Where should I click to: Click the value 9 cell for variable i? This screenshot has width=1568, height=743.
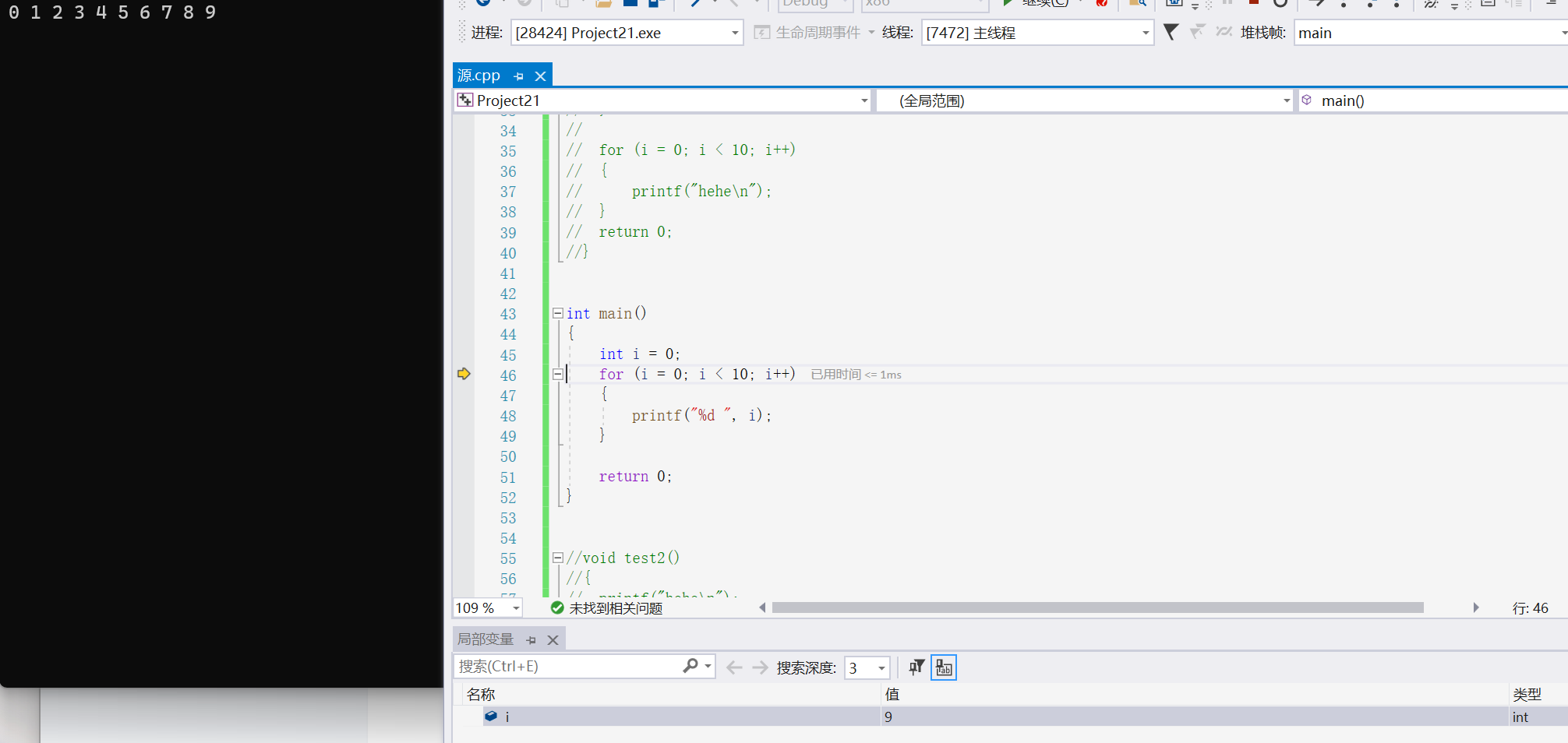point(1195,717)
